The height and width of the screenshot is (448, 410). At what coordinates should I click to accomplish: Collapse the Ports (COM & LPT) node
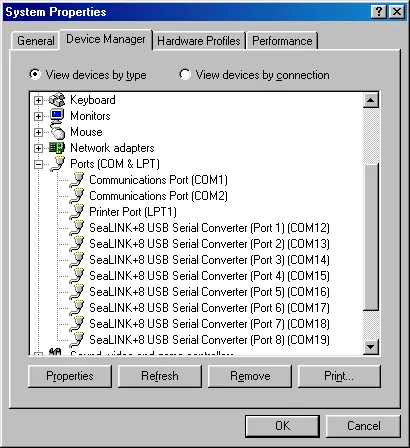pyautogui.click(x=39, y=164)
